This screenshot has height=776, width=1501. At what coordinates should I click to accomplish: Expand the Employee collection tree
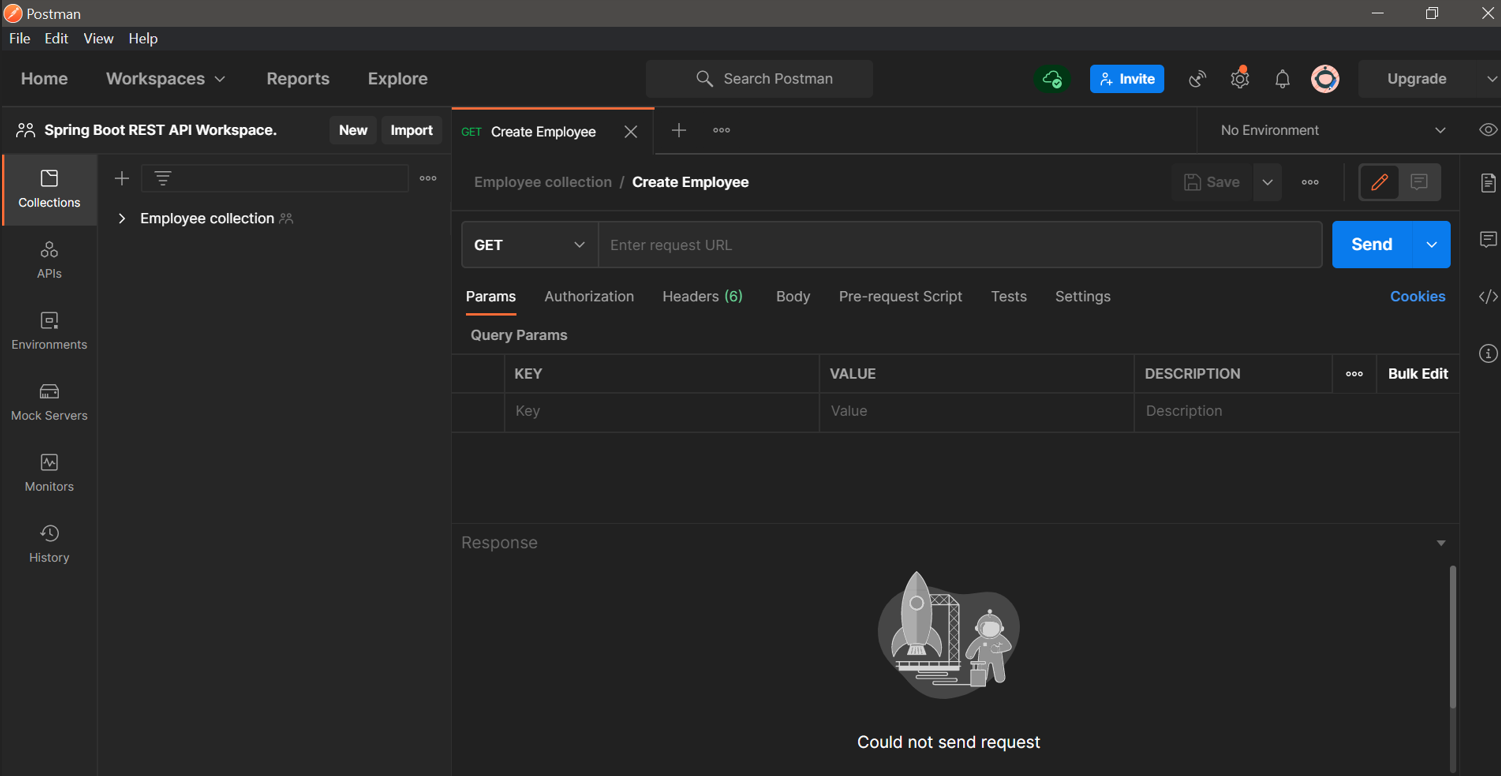pyautogui.click(x=122, y=218)
